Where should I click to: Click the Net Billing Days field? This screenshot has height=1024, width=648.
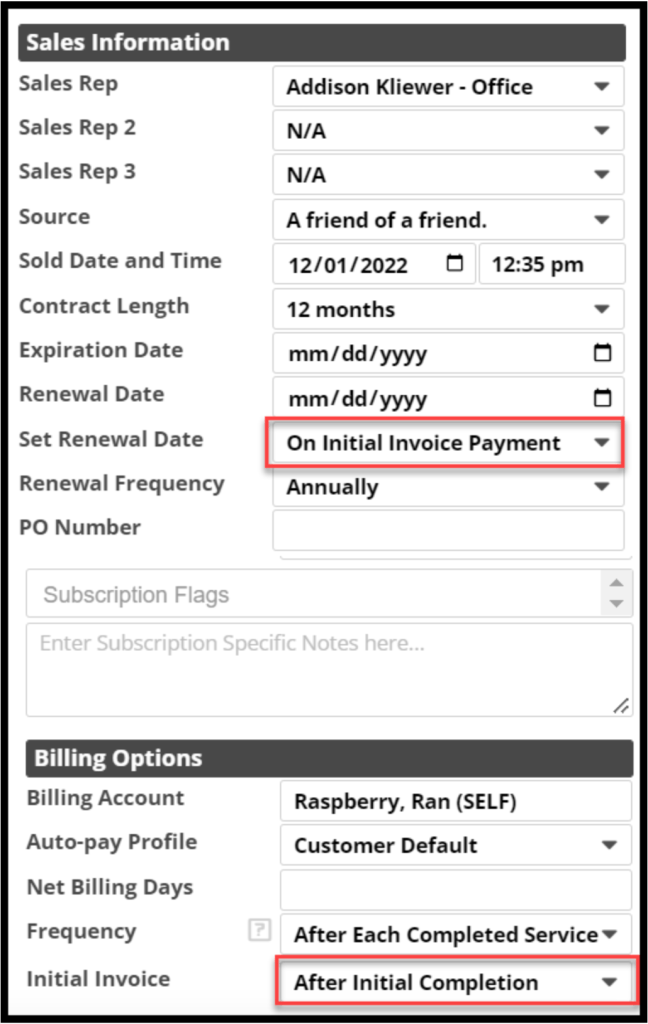click(x=455, y=889)
